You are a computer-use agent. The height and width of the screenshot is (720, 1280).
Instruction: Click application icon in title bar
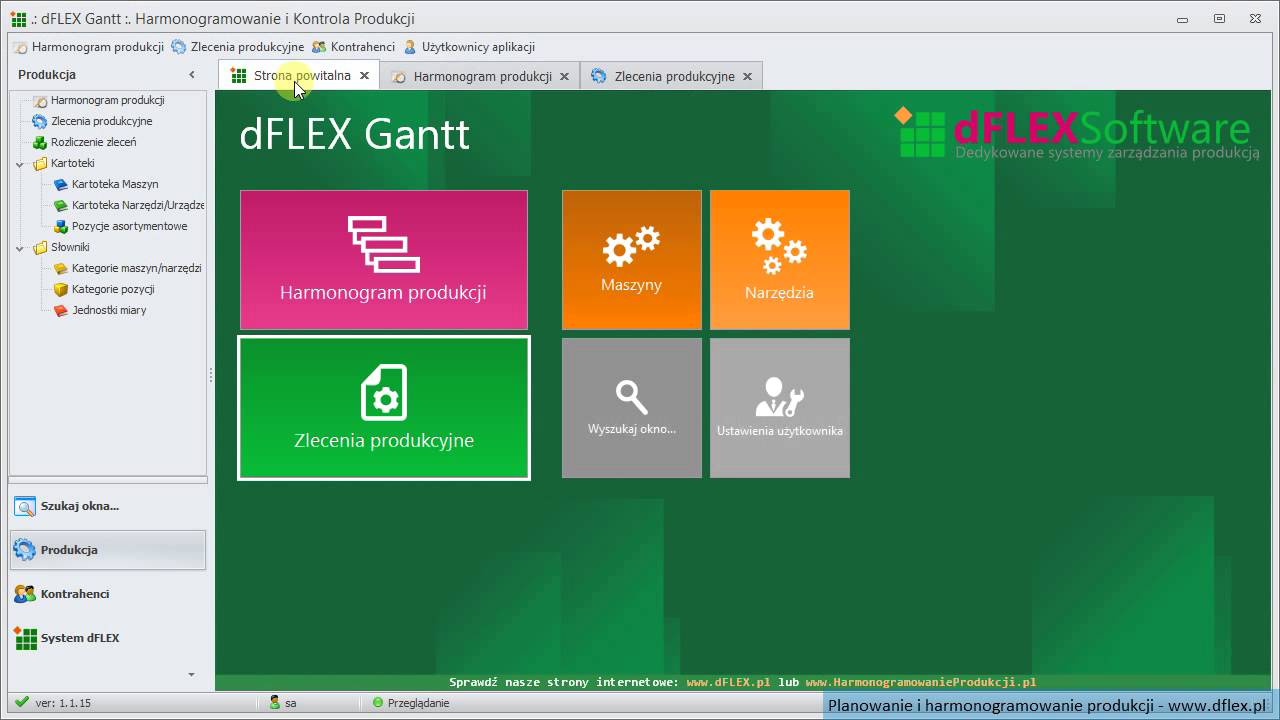click(18, 18)
